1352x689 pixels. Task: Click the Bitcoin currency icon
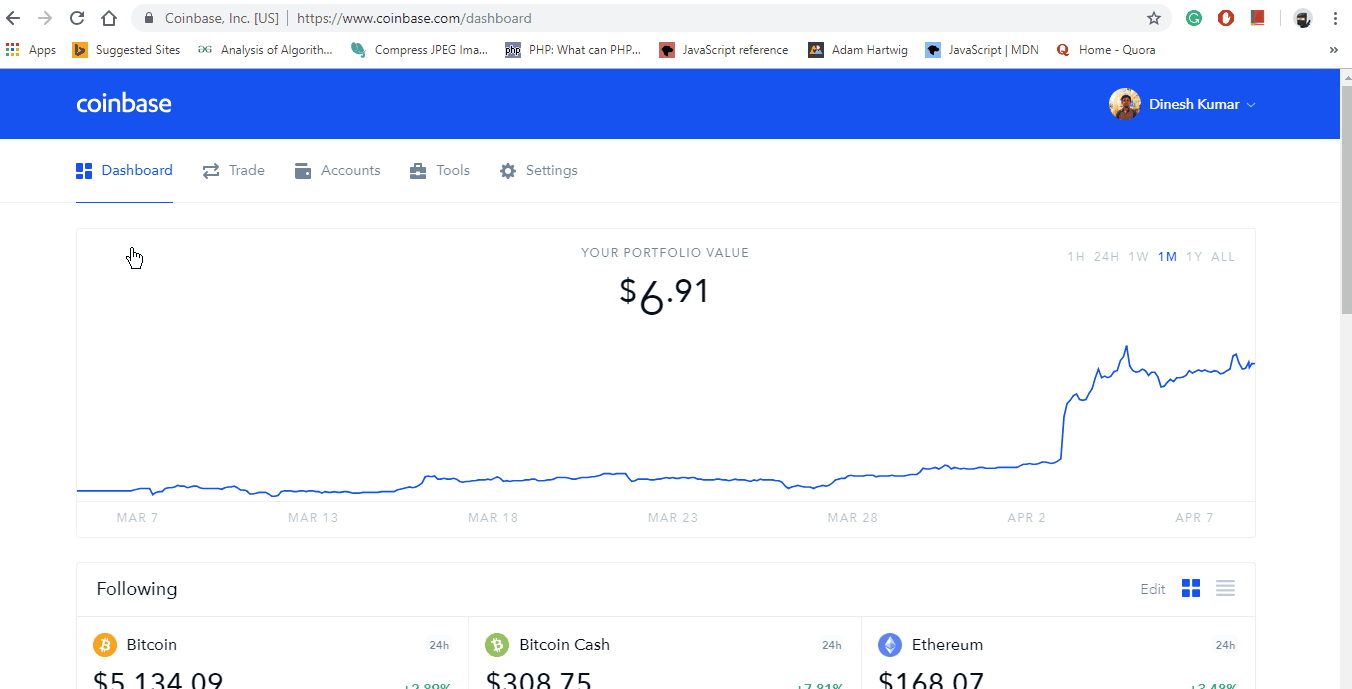click(x=104, y=645)
